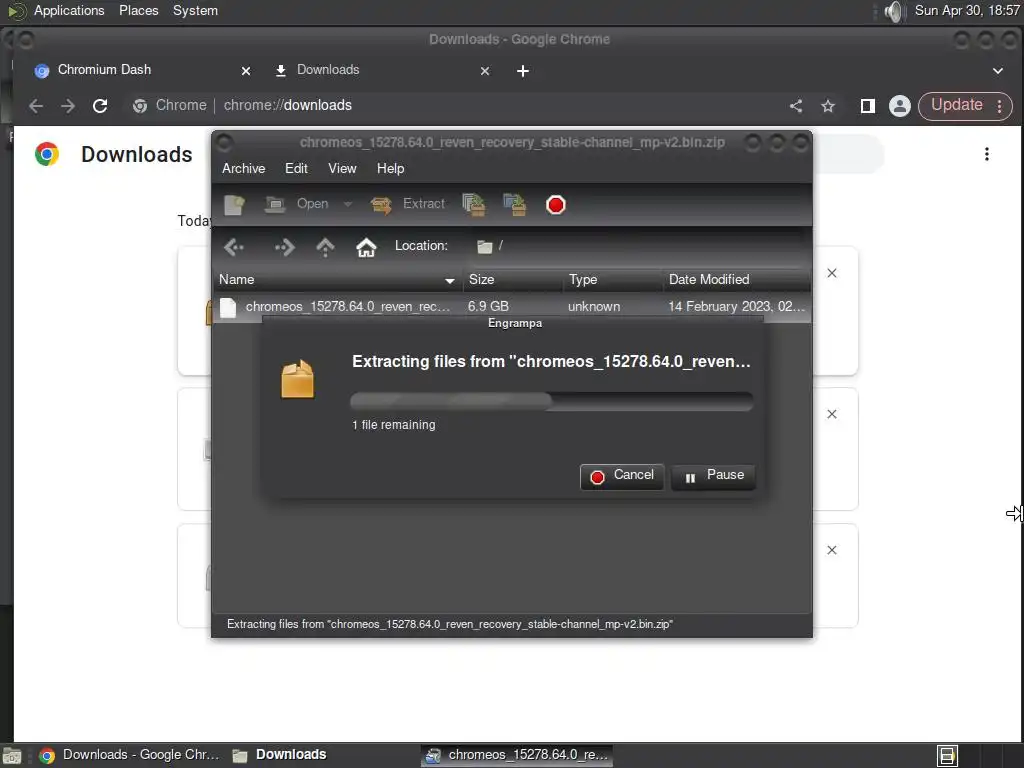Screen dimensions: 1024x768
Task: Click the add files to archive icon
Action: click(473, 204)
